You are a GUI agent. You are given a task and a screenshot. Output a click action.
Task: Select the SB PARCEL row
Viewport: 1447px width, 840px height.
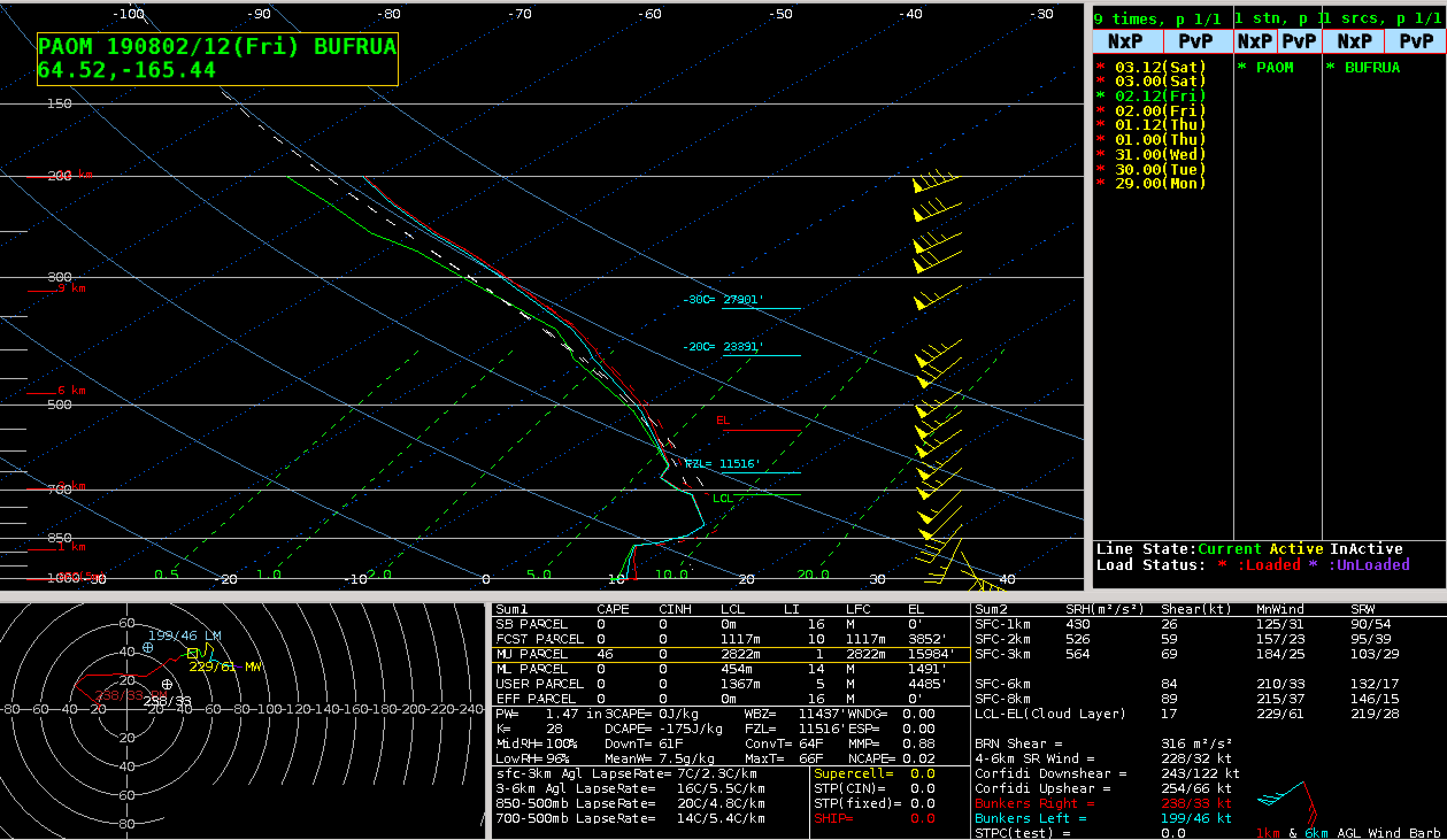(x=731, y=624)
